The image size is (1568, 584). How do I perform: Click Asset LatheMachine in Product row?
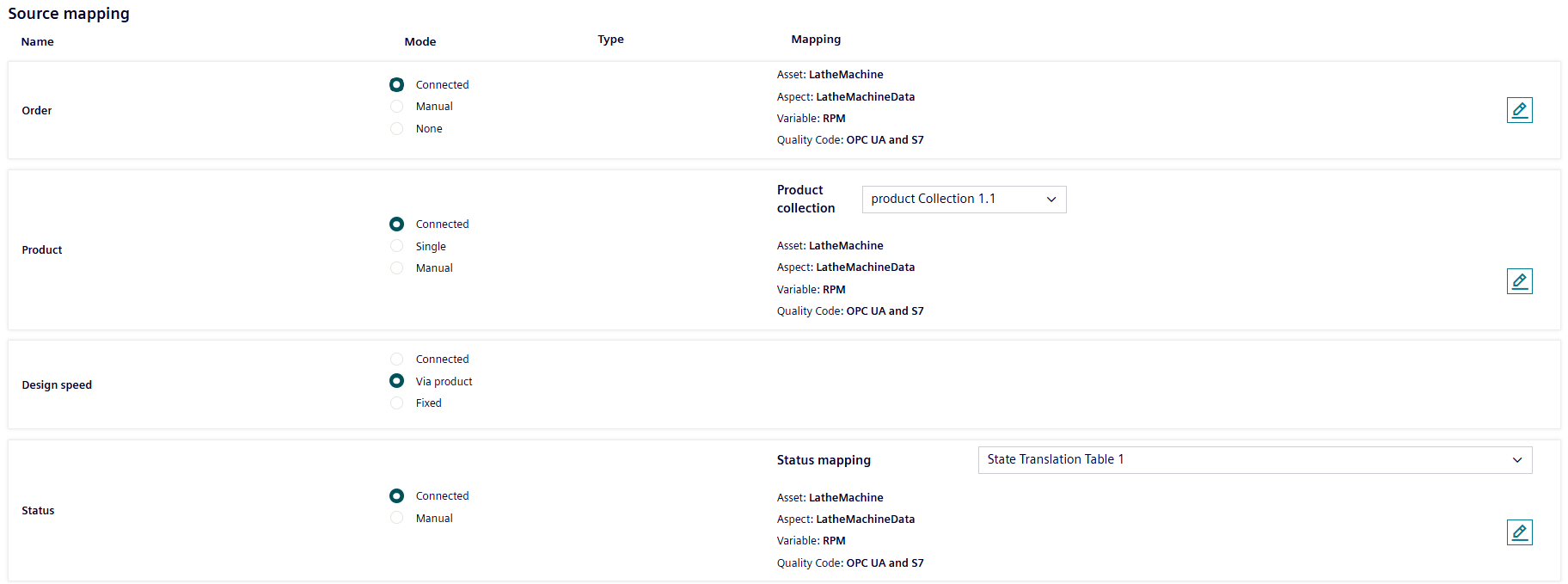830,246
